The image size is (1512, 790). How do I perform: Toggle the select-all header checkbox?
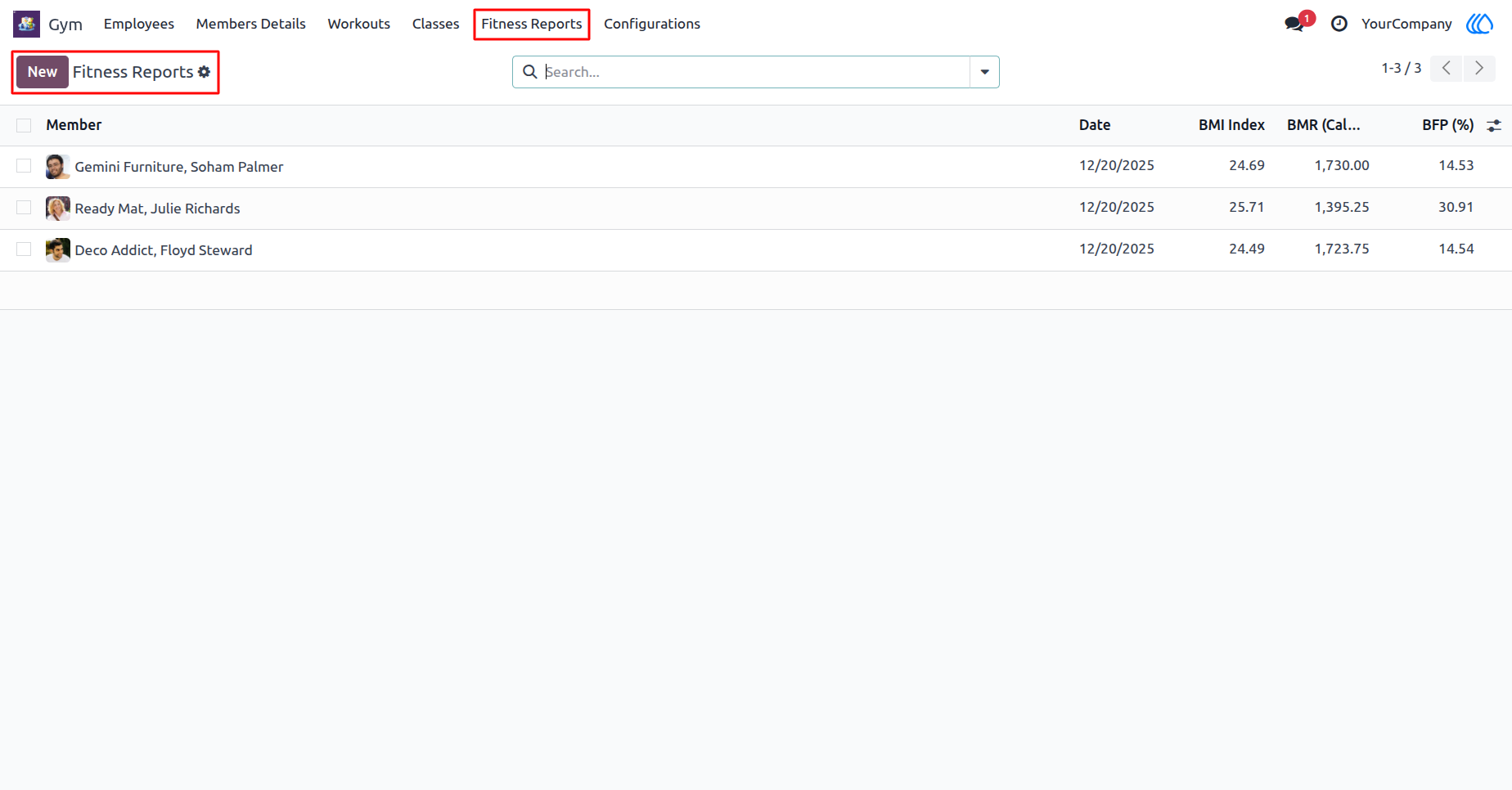click(x=24, y=125)
